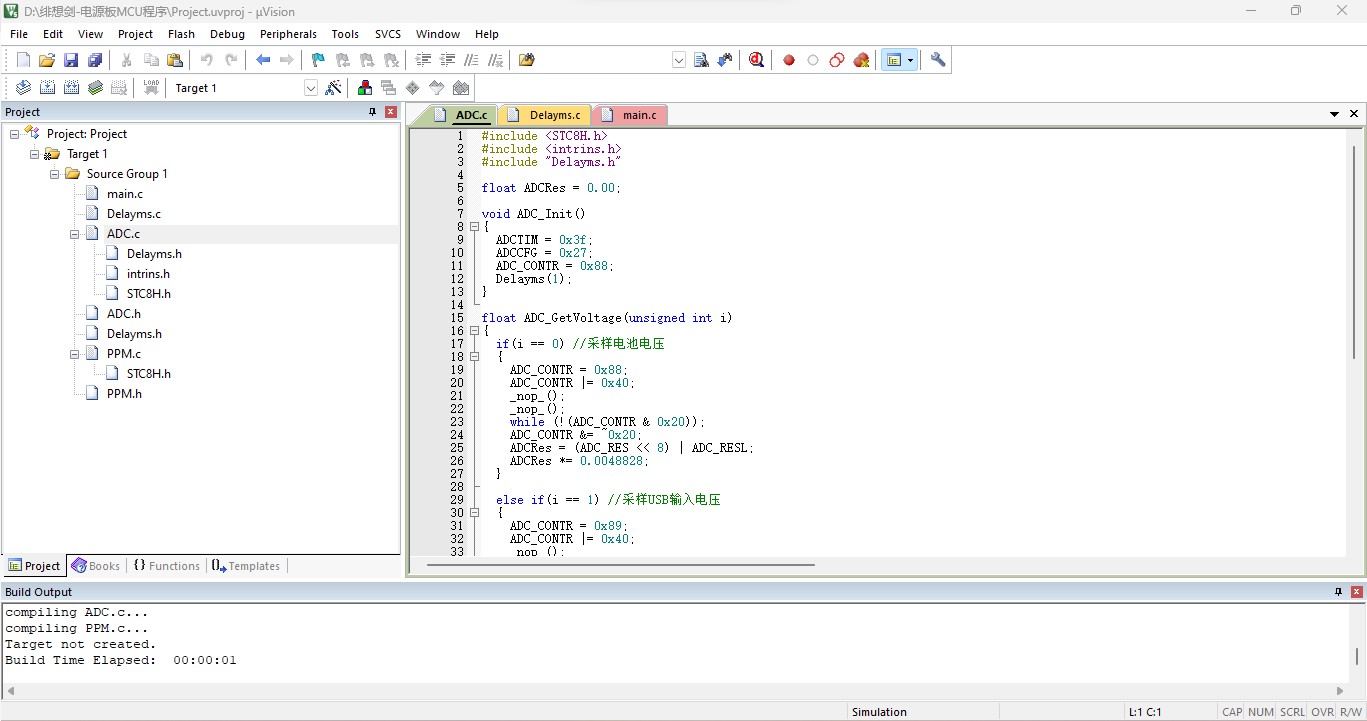This screenshot has height=721, width=1367.
Task: Select intrins.h under ADC.c
Action: click(148, 274)
